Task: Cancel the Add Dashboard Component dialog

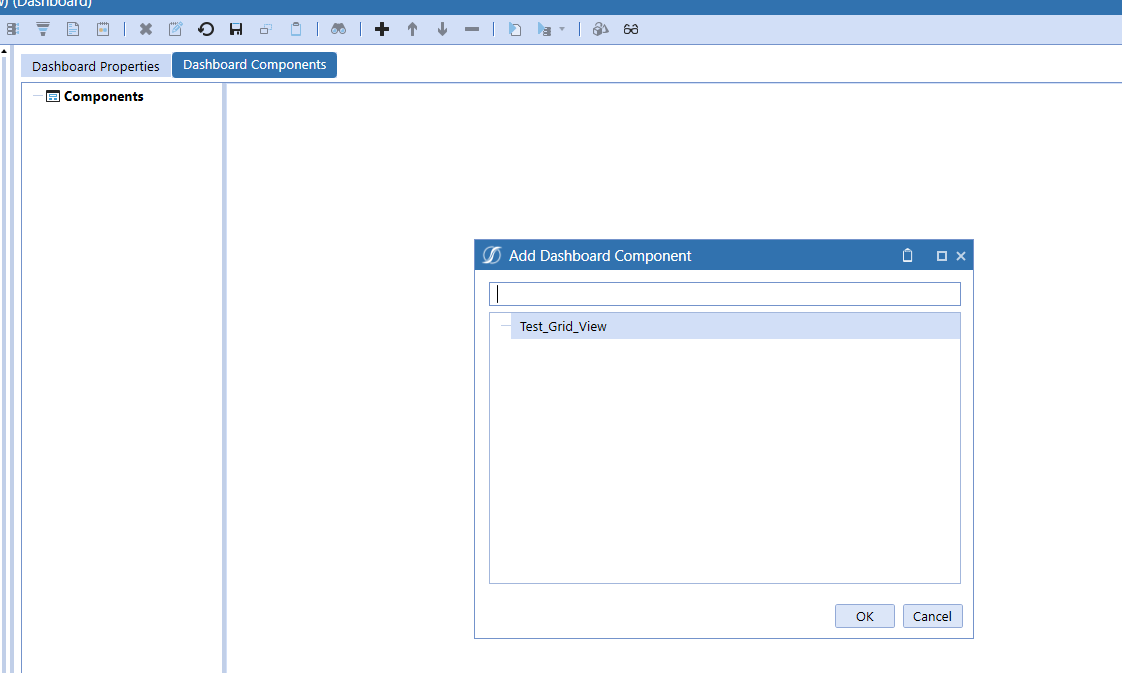Action: point(932,616)
